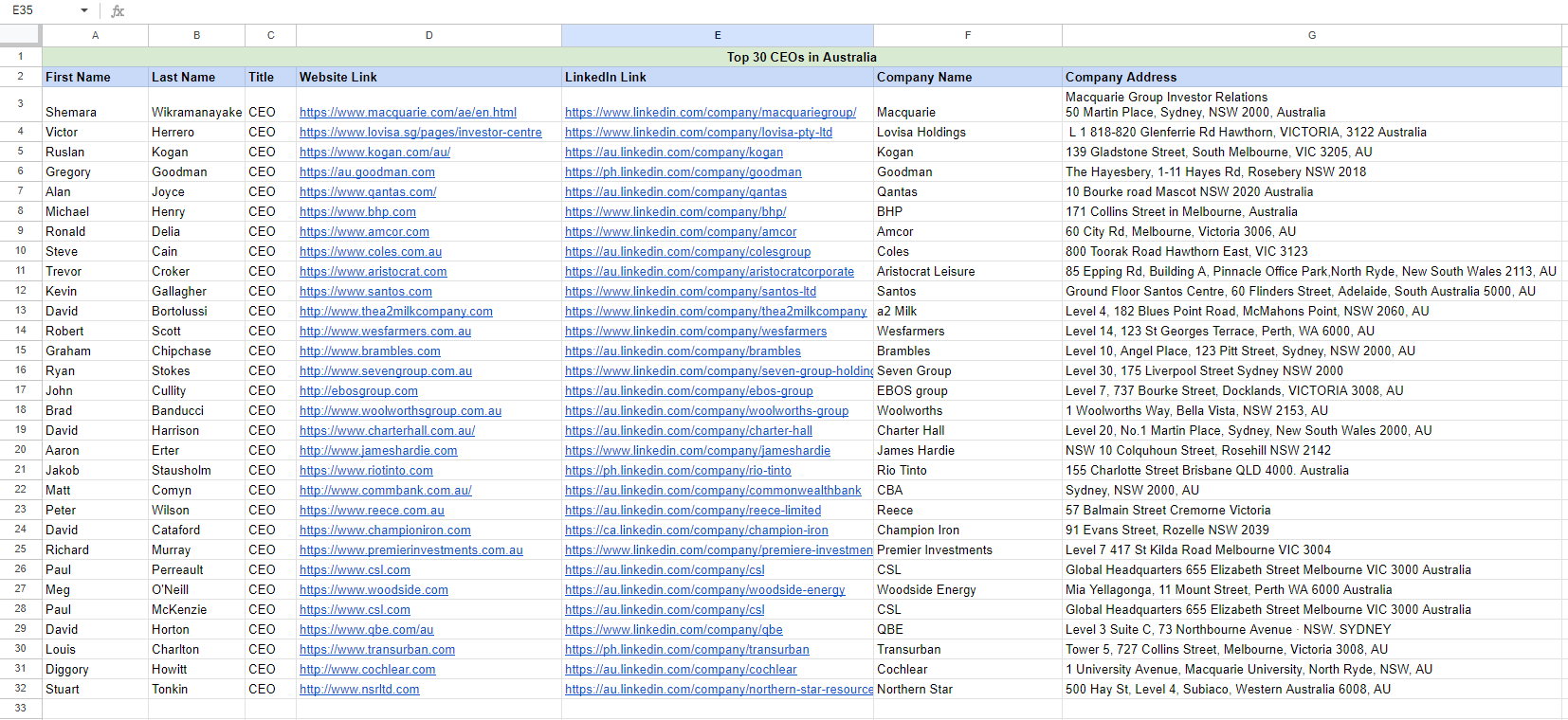Open the Name Box dropdown arrow
Screen dimensions: 1568x720
tap(84, 11)
